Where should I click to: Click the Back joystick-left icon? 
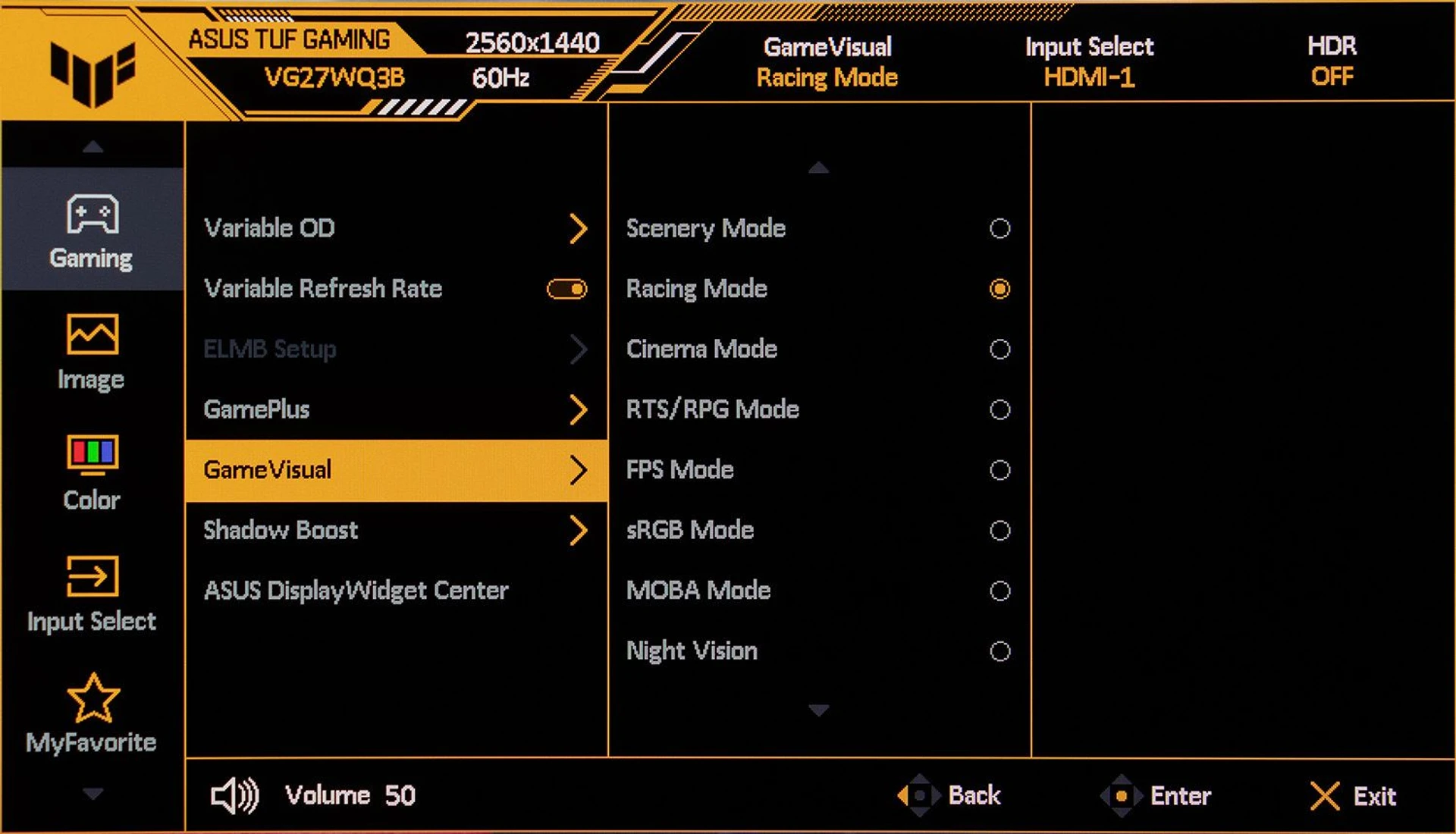pyautogui.click(x=918, y=795)
